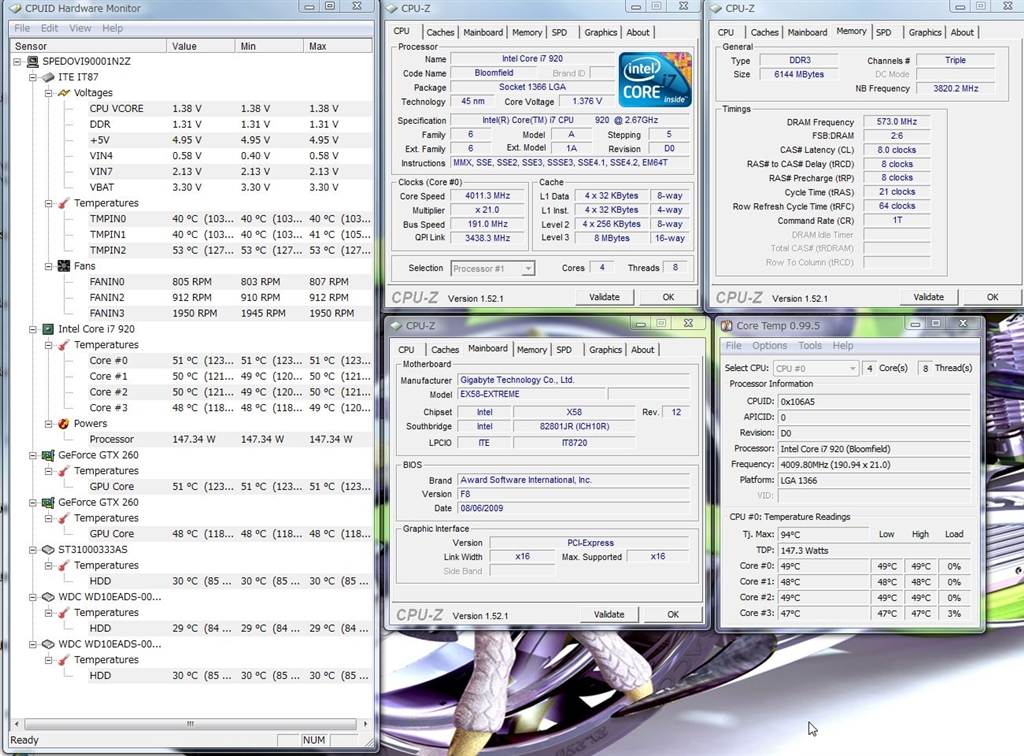Image resolution: width=1024 pixels, height=756 pixels.
Task: Collapse the Intel Core i7 920 node
Action: click(33, 329)
